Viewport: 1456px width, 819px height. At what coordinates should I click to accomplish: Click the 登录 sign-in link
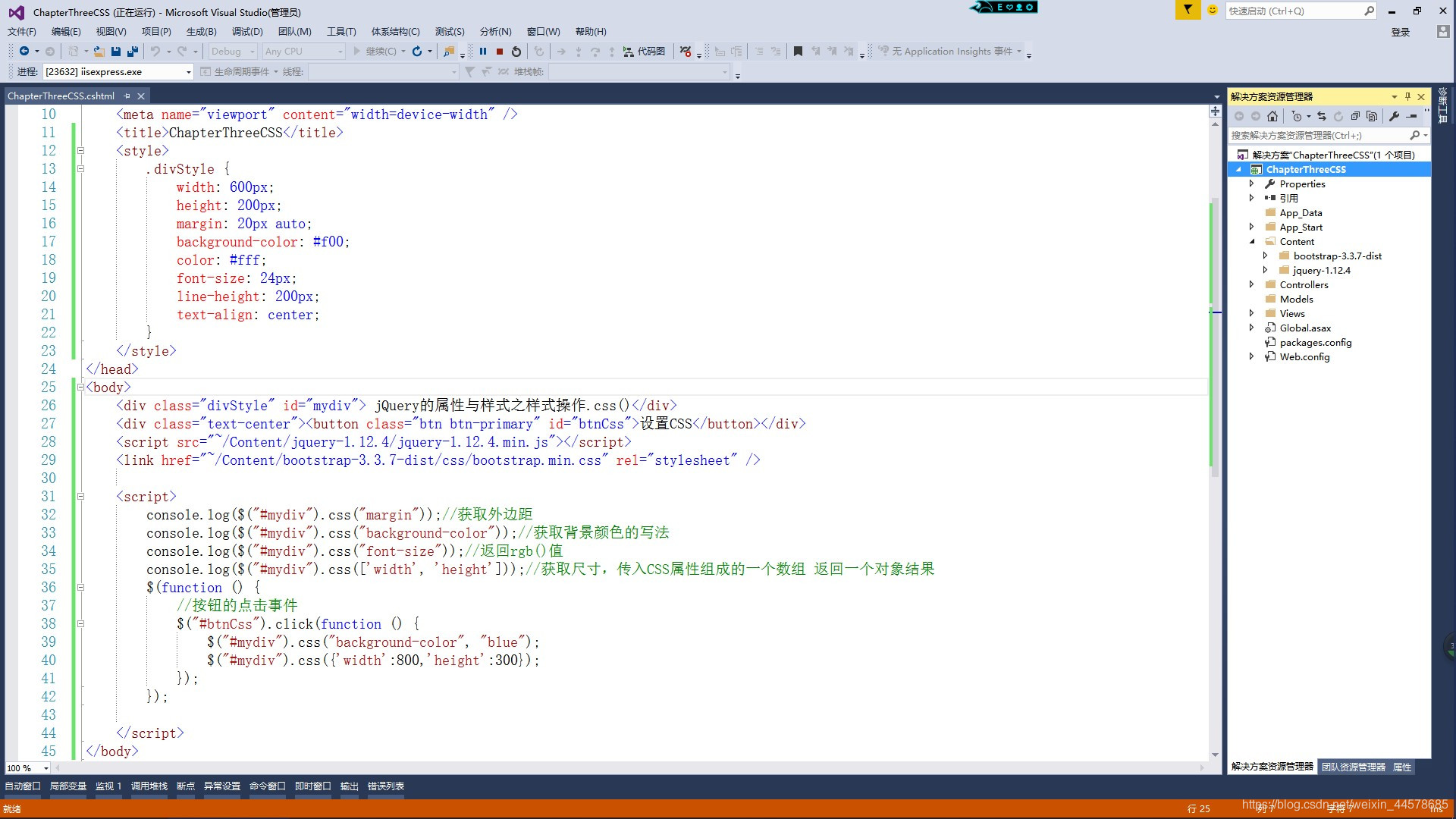click(1401, 32)
